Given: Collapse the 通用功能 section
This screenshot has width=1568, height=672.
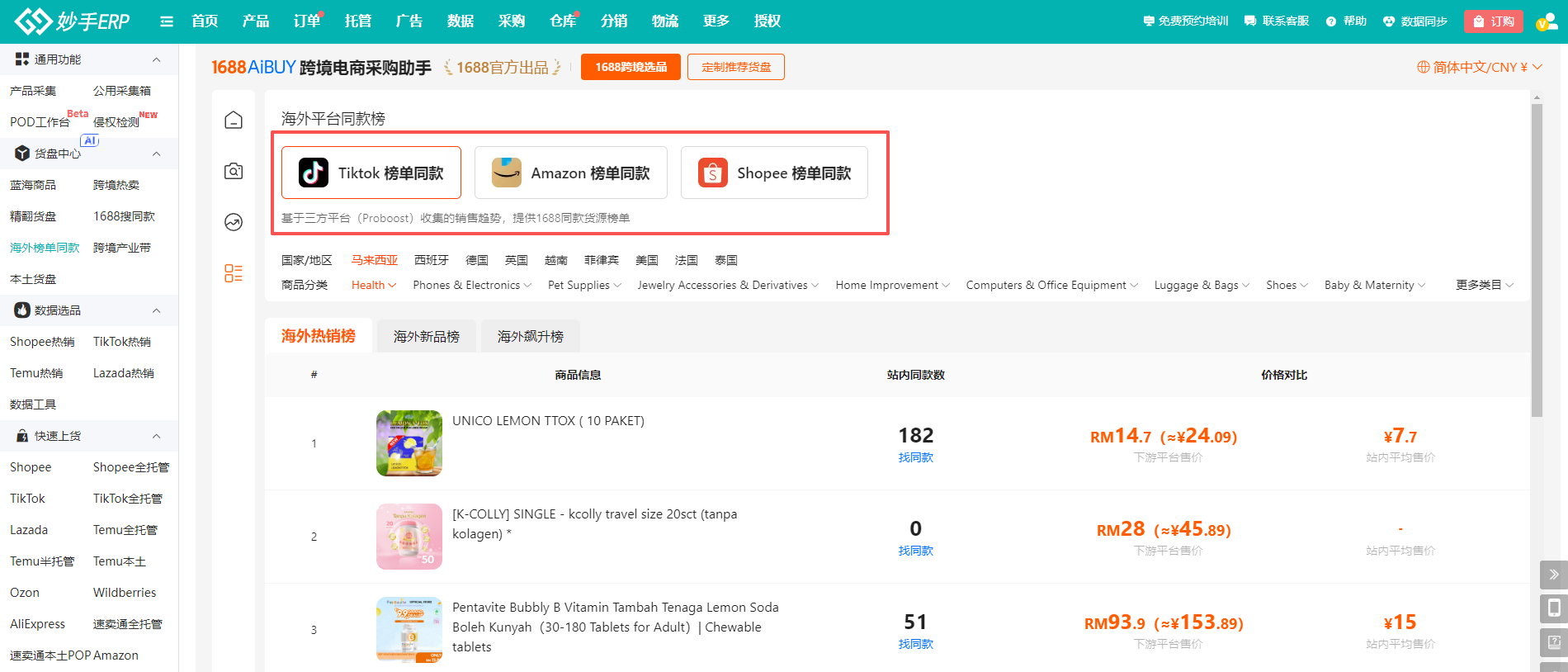Looking at the screenshot, I should (156, 59).
